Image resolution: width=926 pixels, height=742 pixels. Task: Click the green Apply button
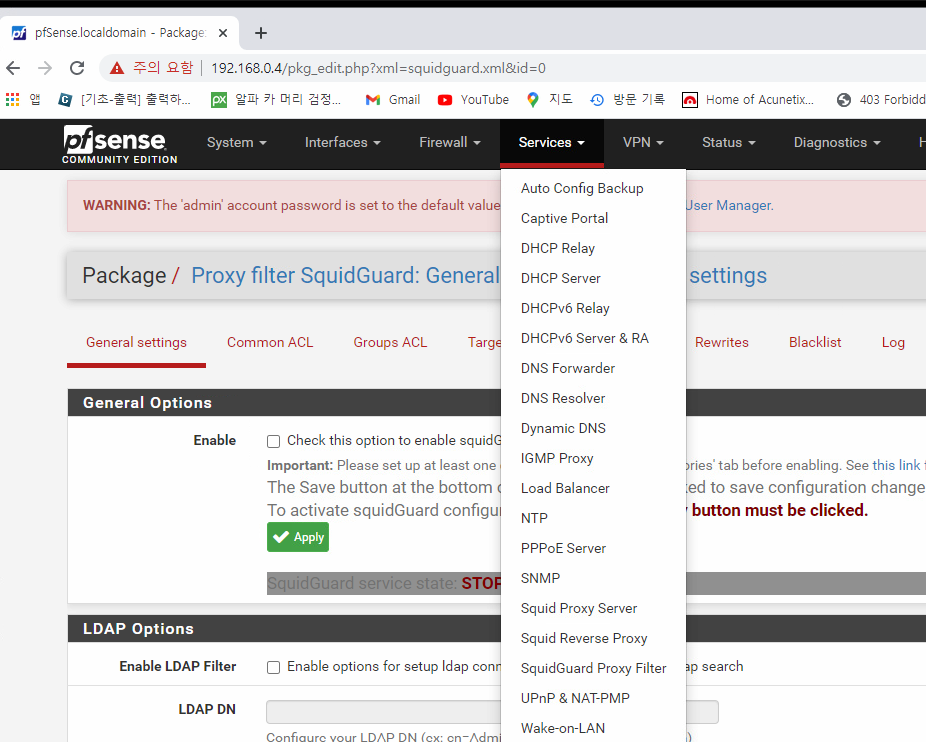(298, 537)
